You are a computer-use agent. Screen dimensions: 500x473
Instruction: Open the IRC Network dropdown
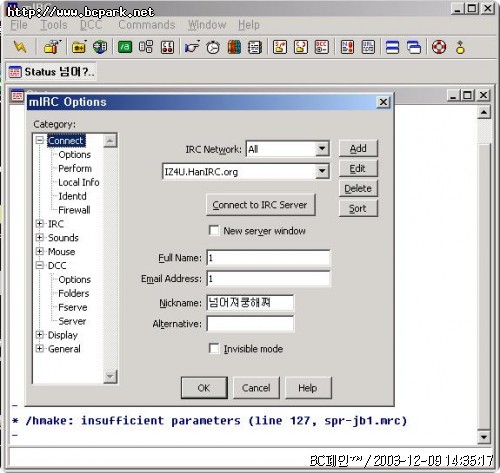click(322, 149)
